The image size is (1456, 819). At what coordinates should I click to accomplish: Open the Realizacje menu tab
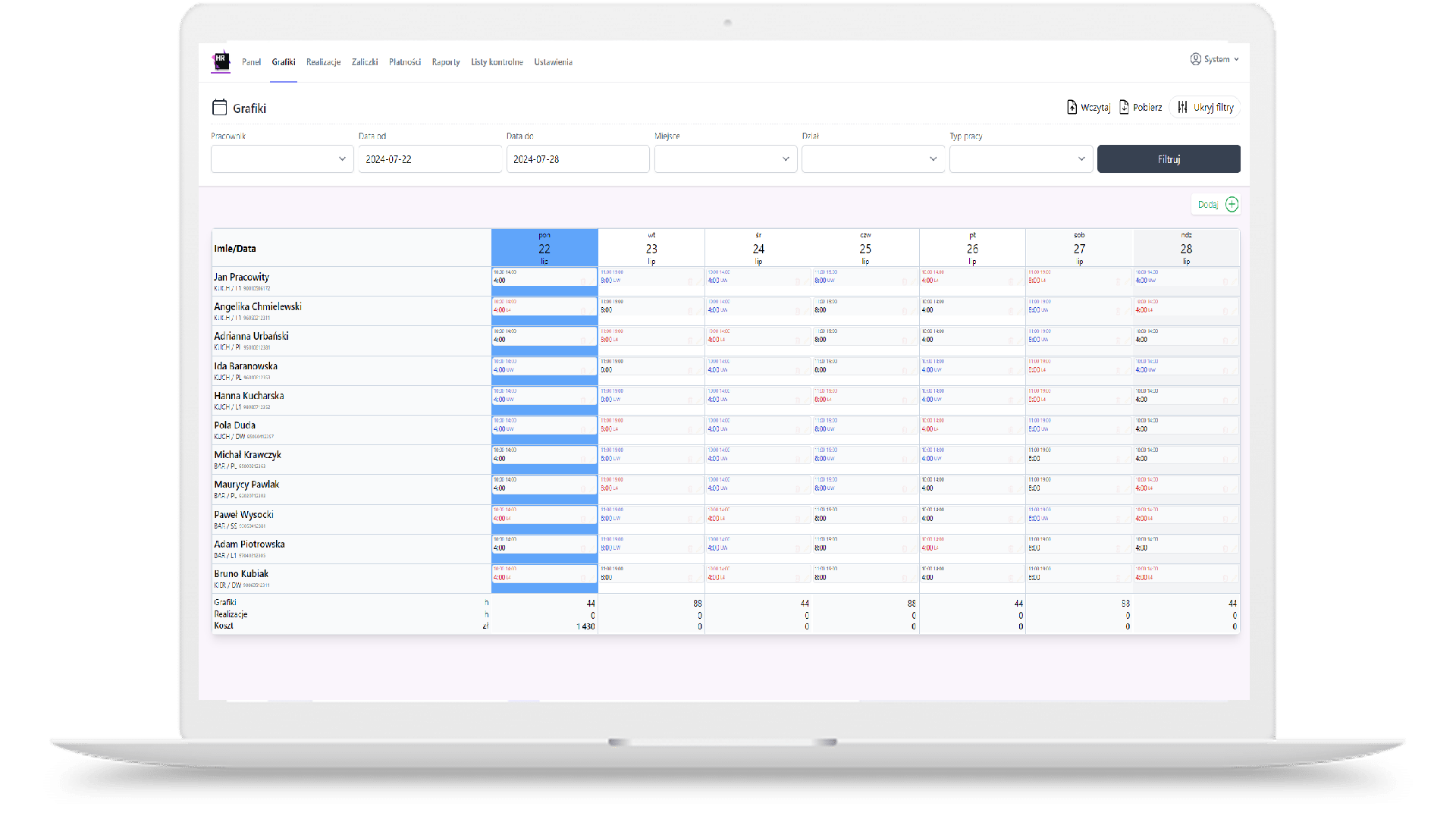click(323, 62)
